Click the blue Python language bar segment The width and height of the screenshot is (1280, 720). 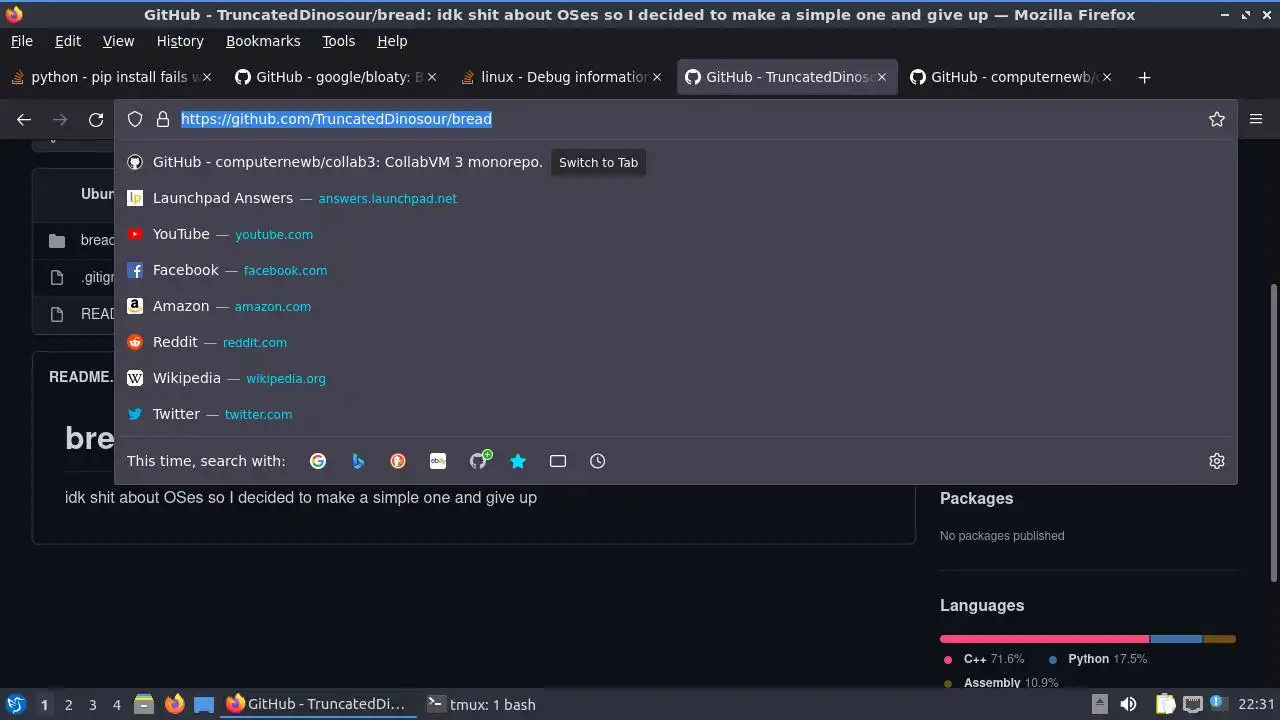1177,639
